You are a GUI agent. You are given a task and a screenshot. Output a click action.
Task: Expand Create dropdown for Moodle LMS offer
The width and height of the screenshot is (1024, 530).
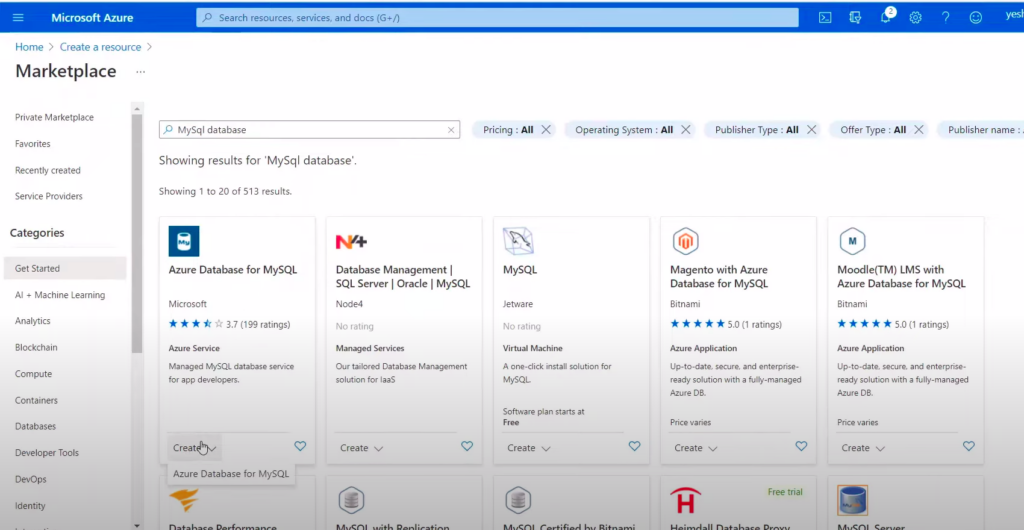click(x=862, y=448)
